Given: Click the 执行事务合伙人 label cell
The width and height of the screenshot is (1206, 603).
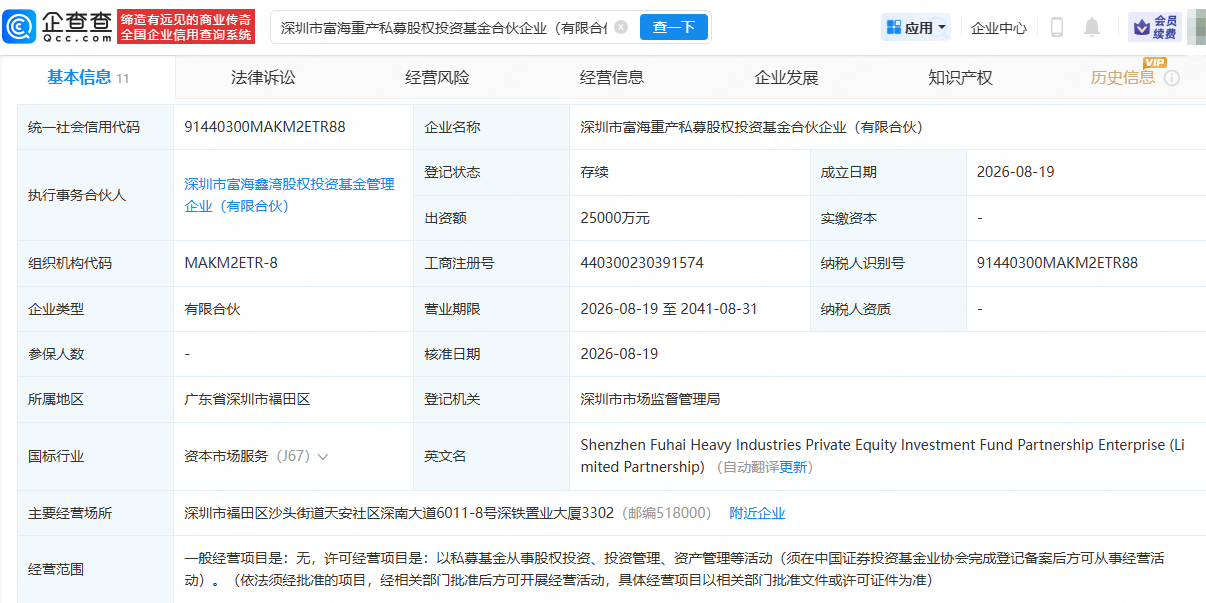Looking at the screenshot, I should click(96, 195).
